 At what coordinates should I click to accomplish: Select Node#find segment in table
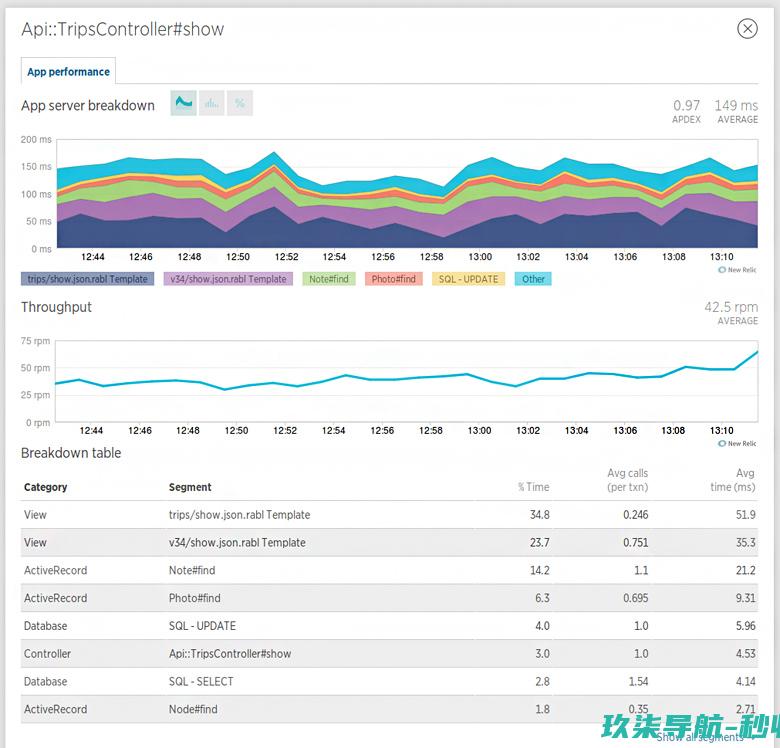click(x=193, y=710)
